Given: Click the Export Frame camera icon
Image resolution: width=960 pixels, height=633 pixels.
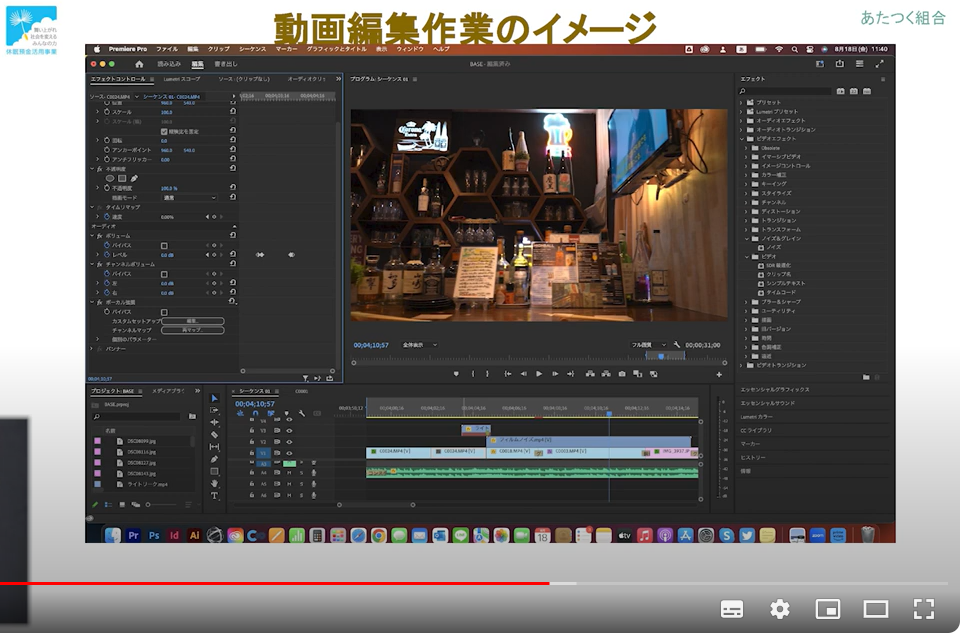Looking at the screenshot, I should 622,373.
